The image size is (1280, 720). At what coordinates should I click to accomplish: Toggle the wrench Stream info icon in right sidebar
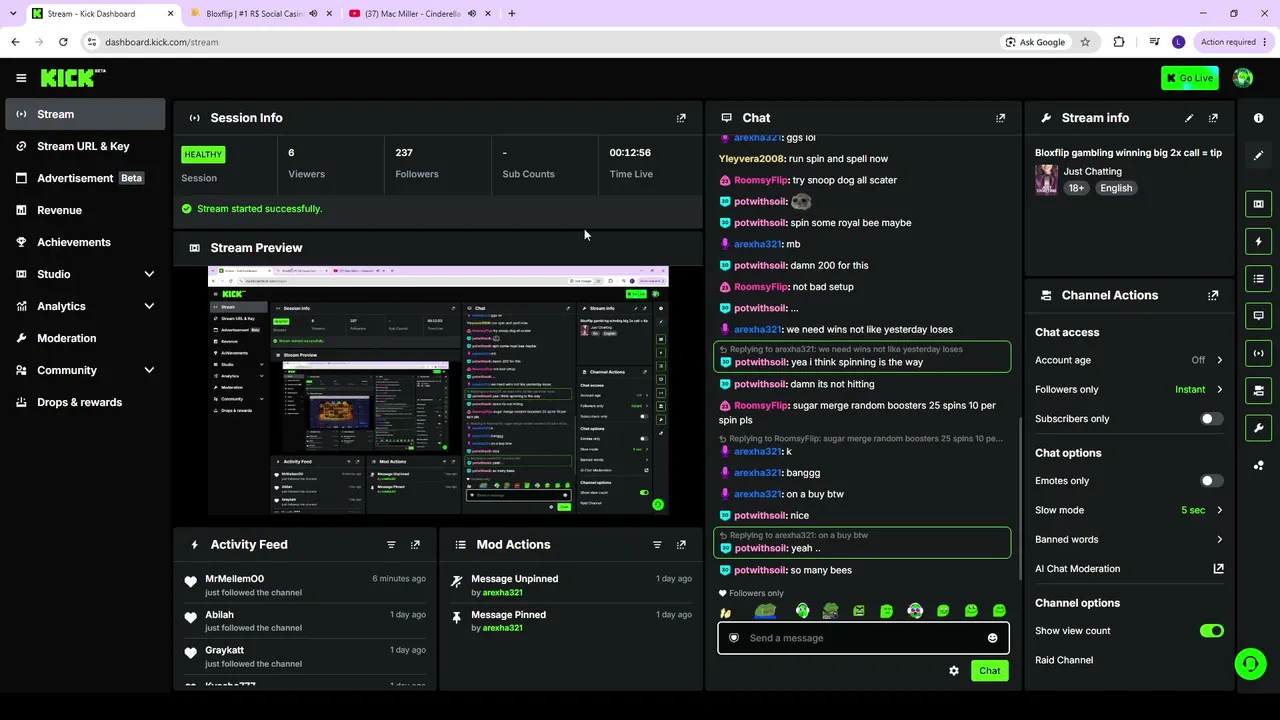1258,428
